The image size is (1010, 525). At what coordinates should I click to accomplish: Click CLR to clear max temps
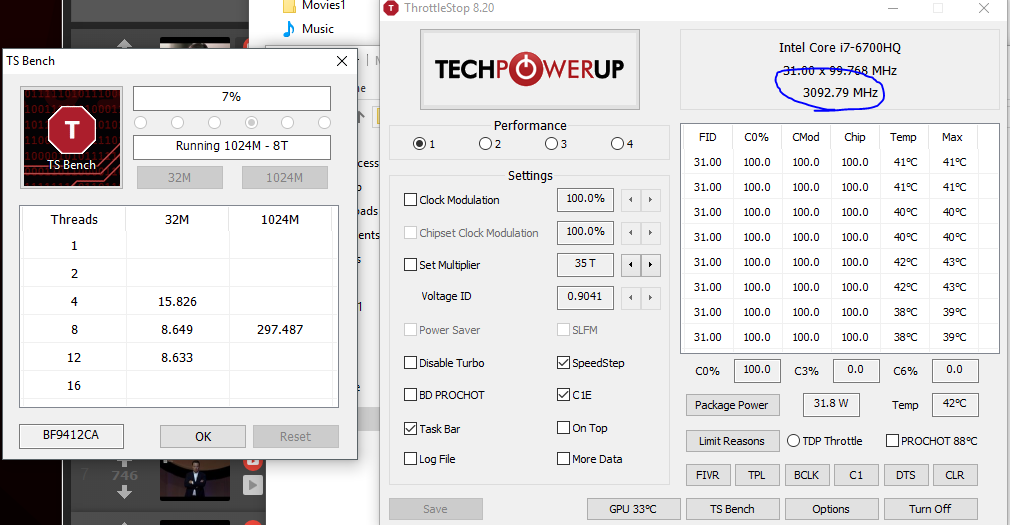pos(955,475)
